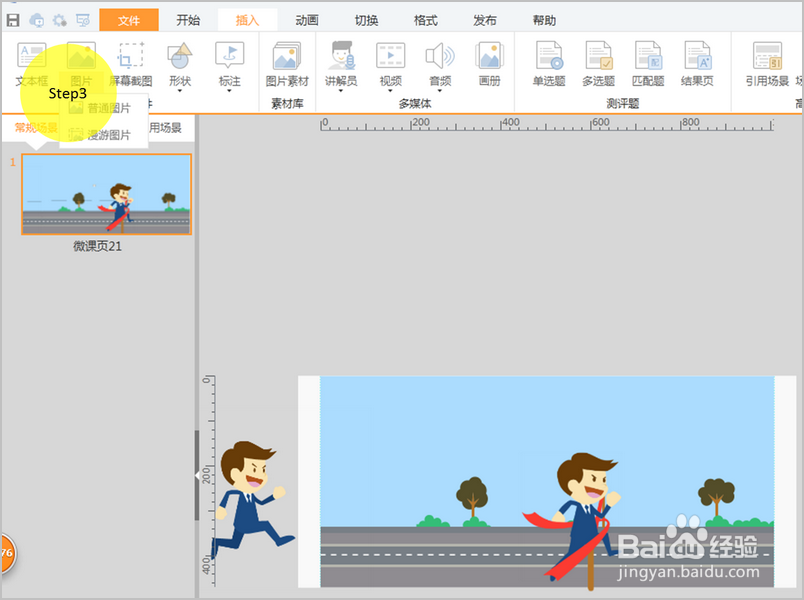Add a 多选题 multiple-choice question

(x=598, y=65)
